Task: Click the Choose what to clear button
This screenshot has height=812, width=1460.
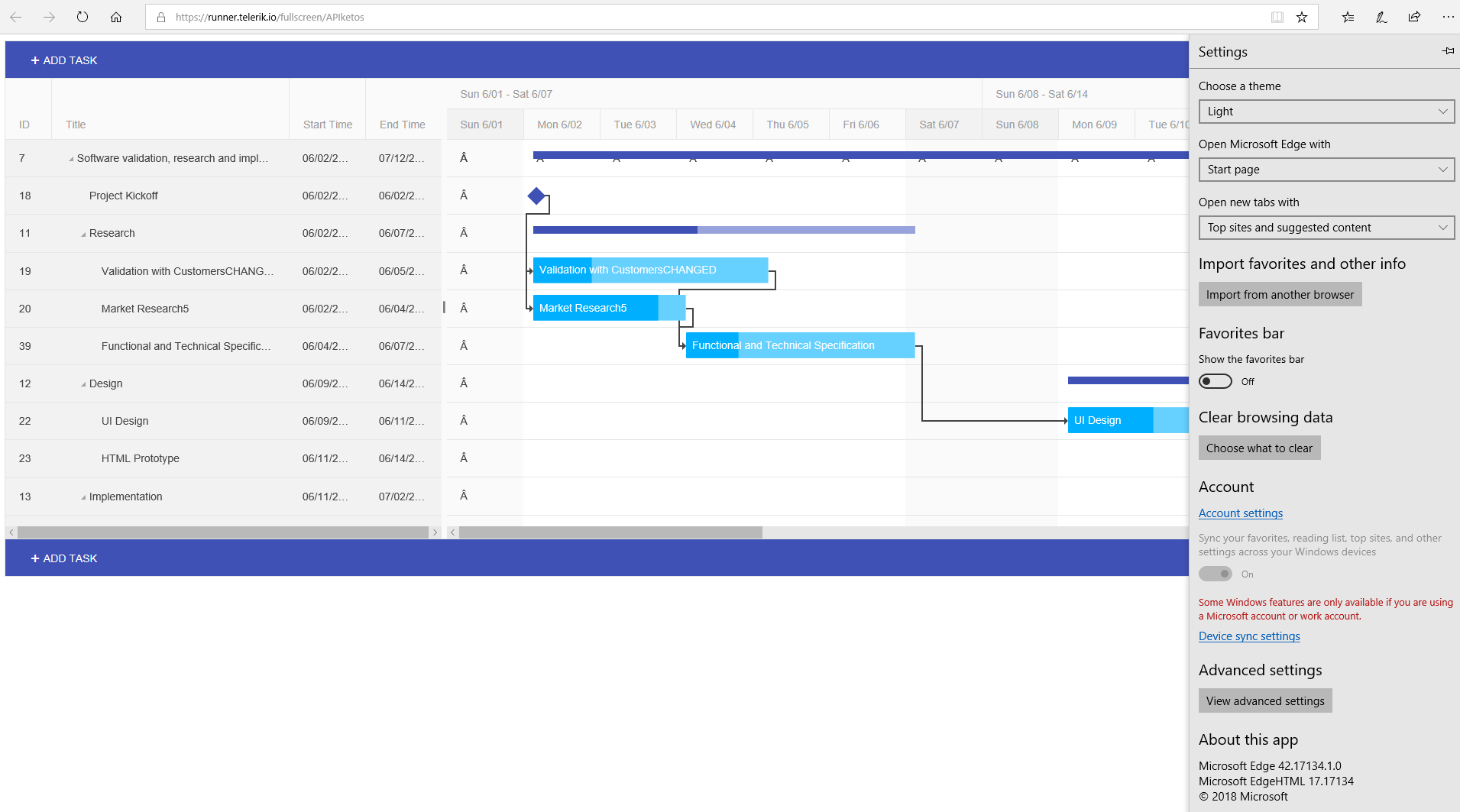Action: pyautogui.click(x=1259, y=448)
